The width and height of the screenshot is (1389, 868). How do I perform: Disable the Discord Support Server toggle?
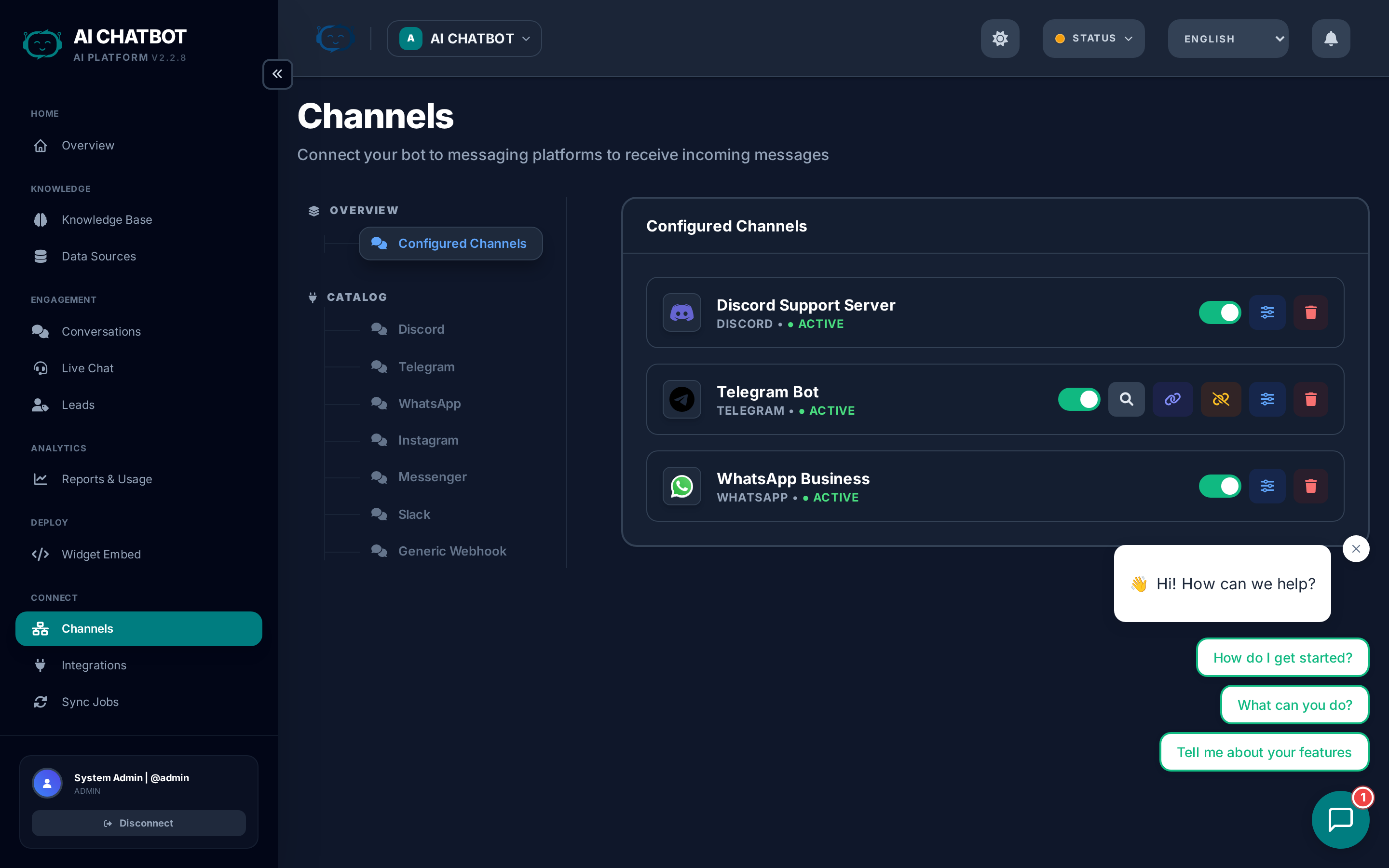point(1220,312)
